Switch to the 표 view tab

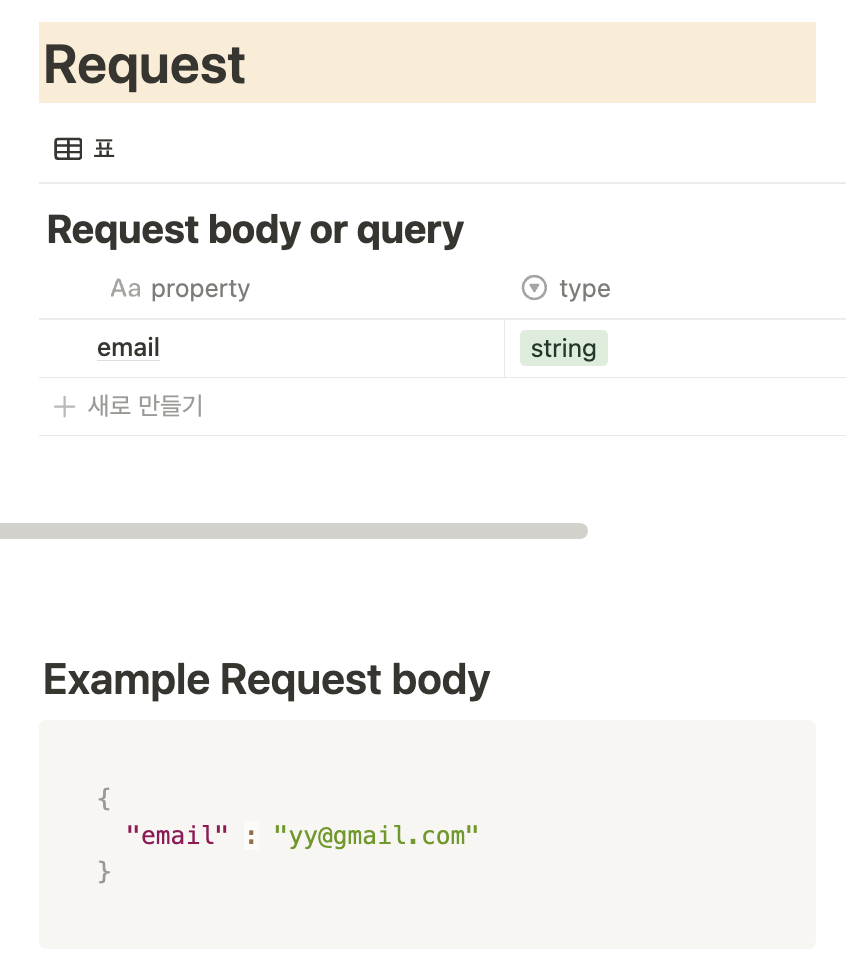click(x=104, y=150)
